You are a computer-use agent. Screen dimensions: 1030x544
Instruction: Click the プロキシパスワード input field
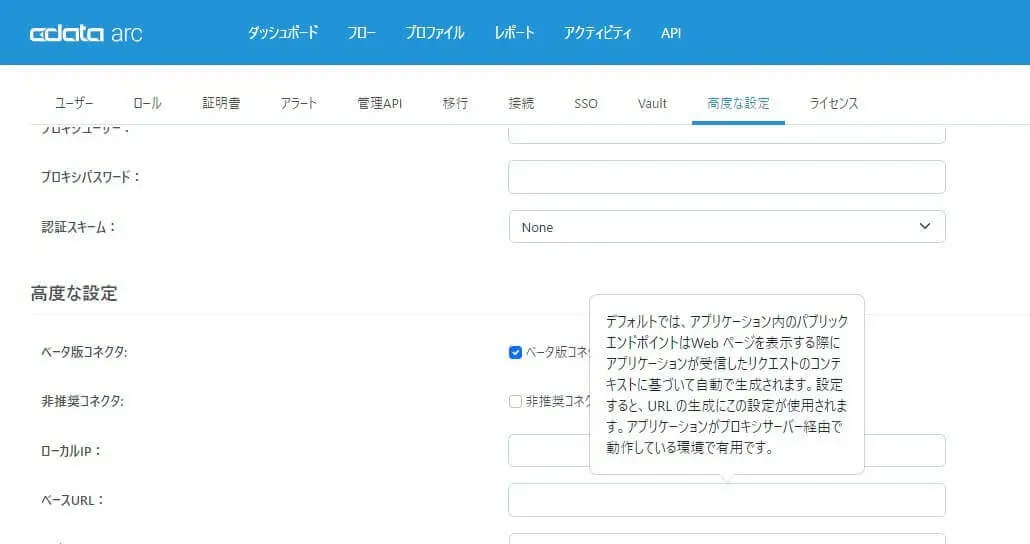tap(727, 177)
